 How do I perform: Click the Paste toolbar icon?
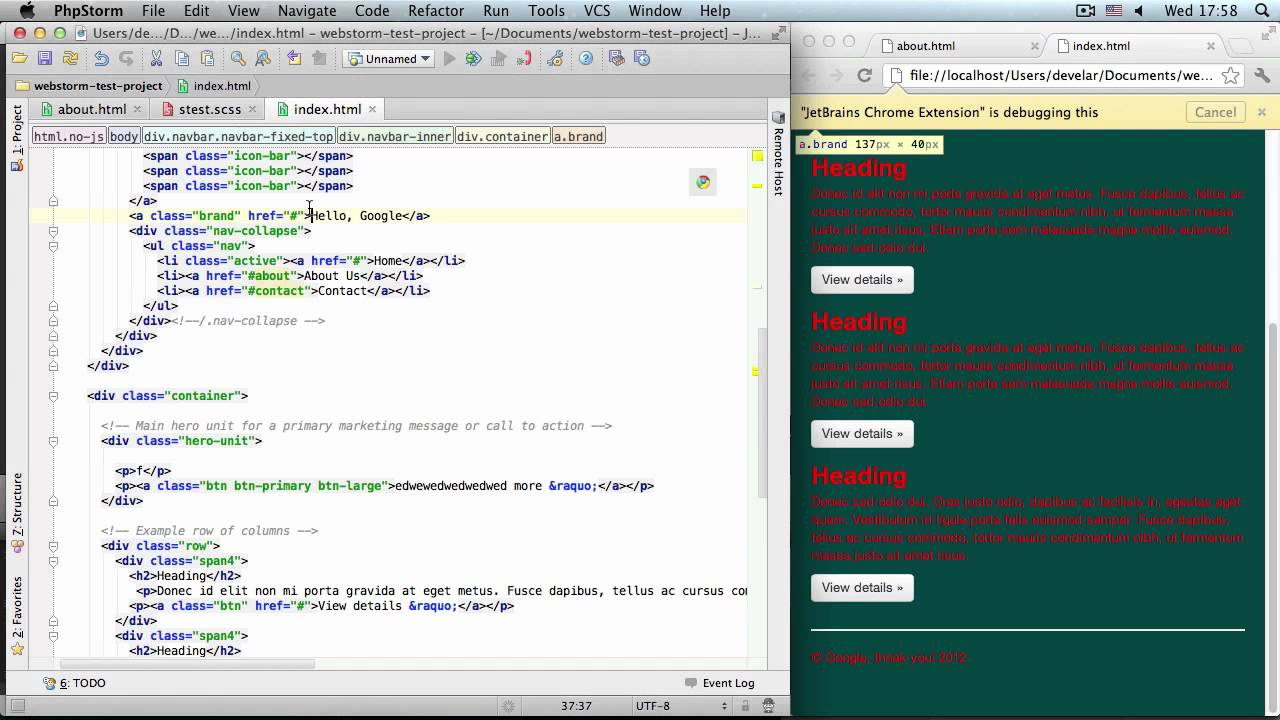(207, 59)
